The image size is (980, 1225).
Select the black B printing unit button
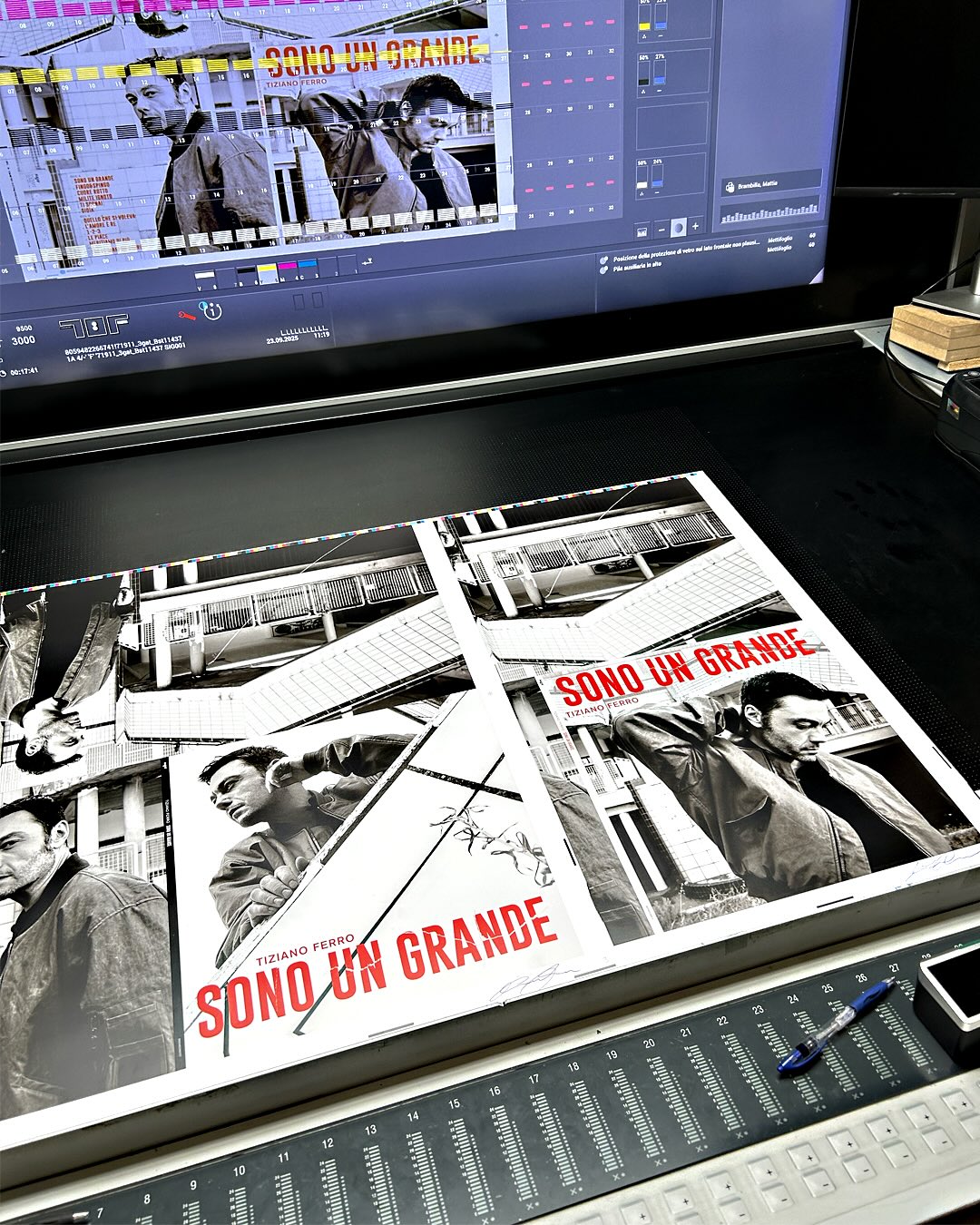pyautogui.click(x=246, y=276)
